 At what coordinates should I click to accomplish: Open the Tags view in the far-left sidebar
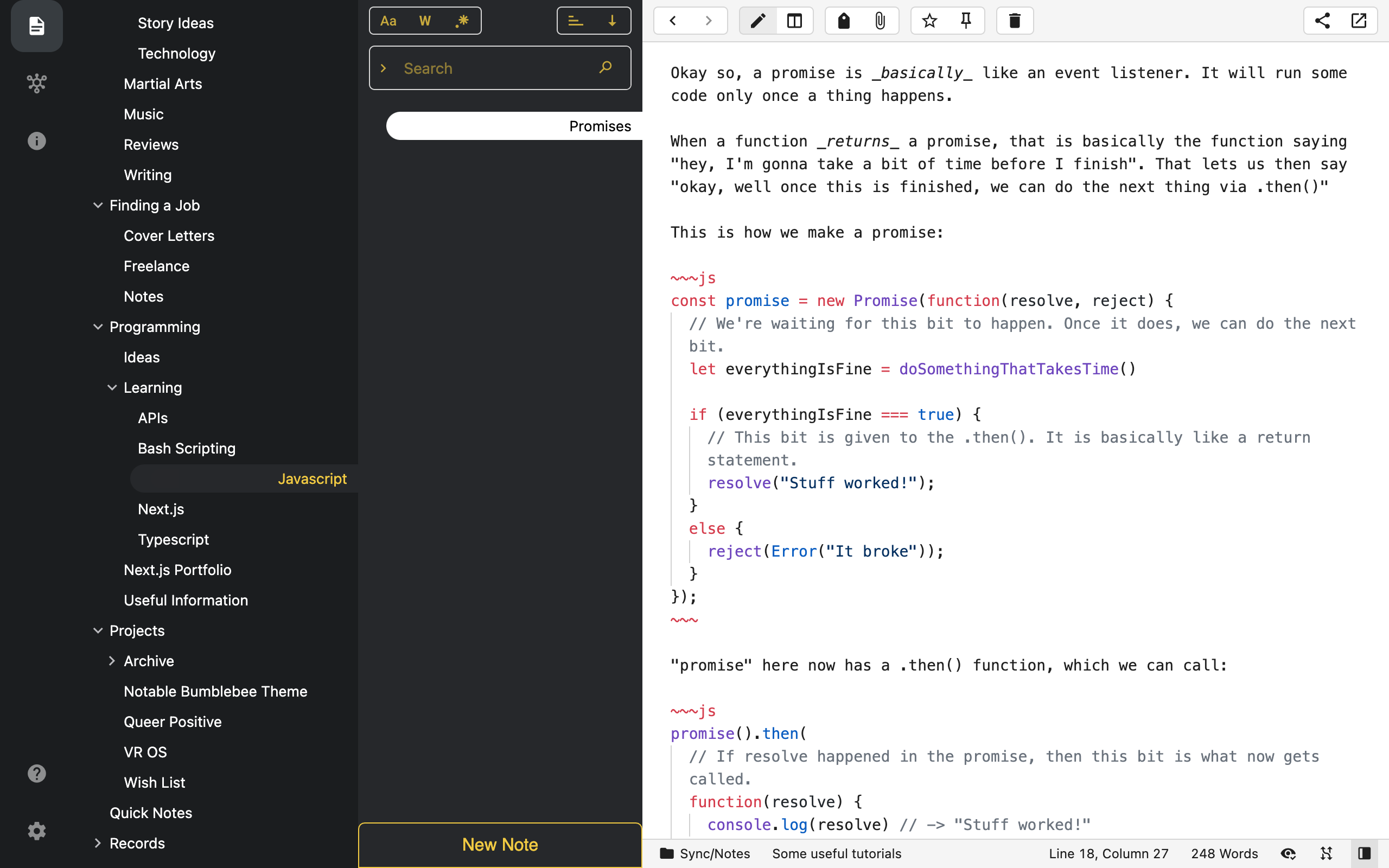pos(36,82)
